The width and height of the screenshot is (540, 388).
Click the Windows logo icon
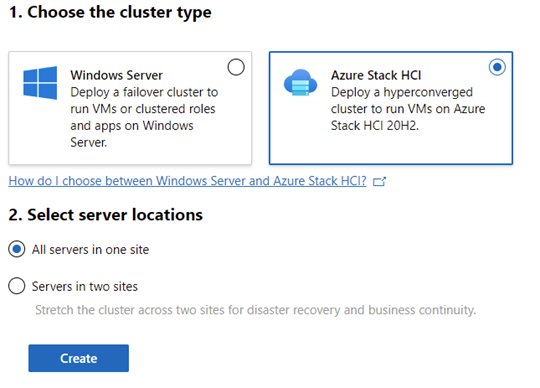[40, 83]
